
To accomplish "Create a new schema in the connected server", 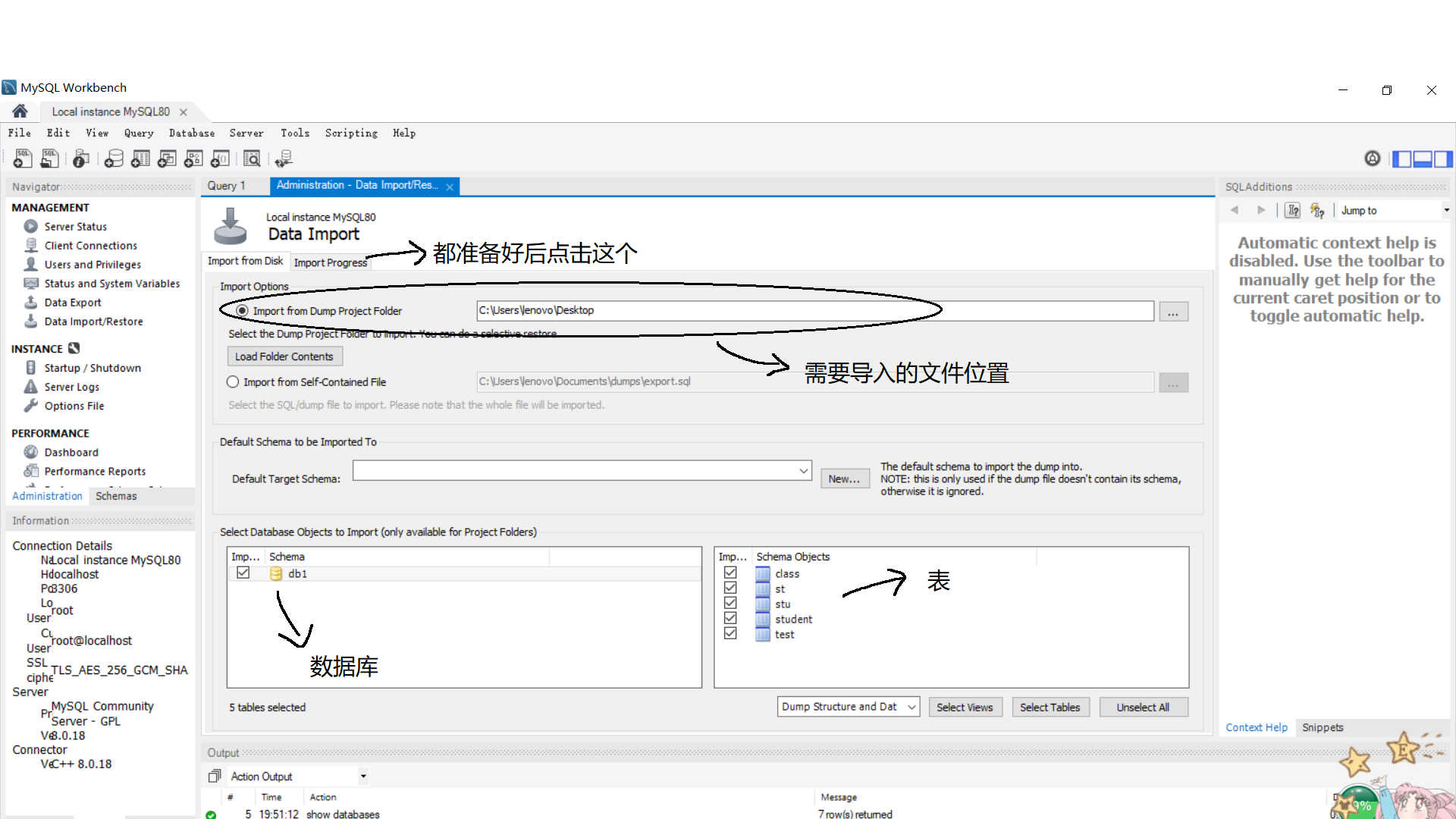I will [x=114, y=158].
